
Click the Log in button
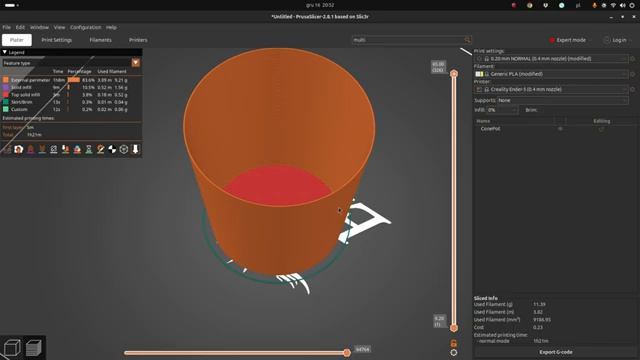click(x=616, y=40)
